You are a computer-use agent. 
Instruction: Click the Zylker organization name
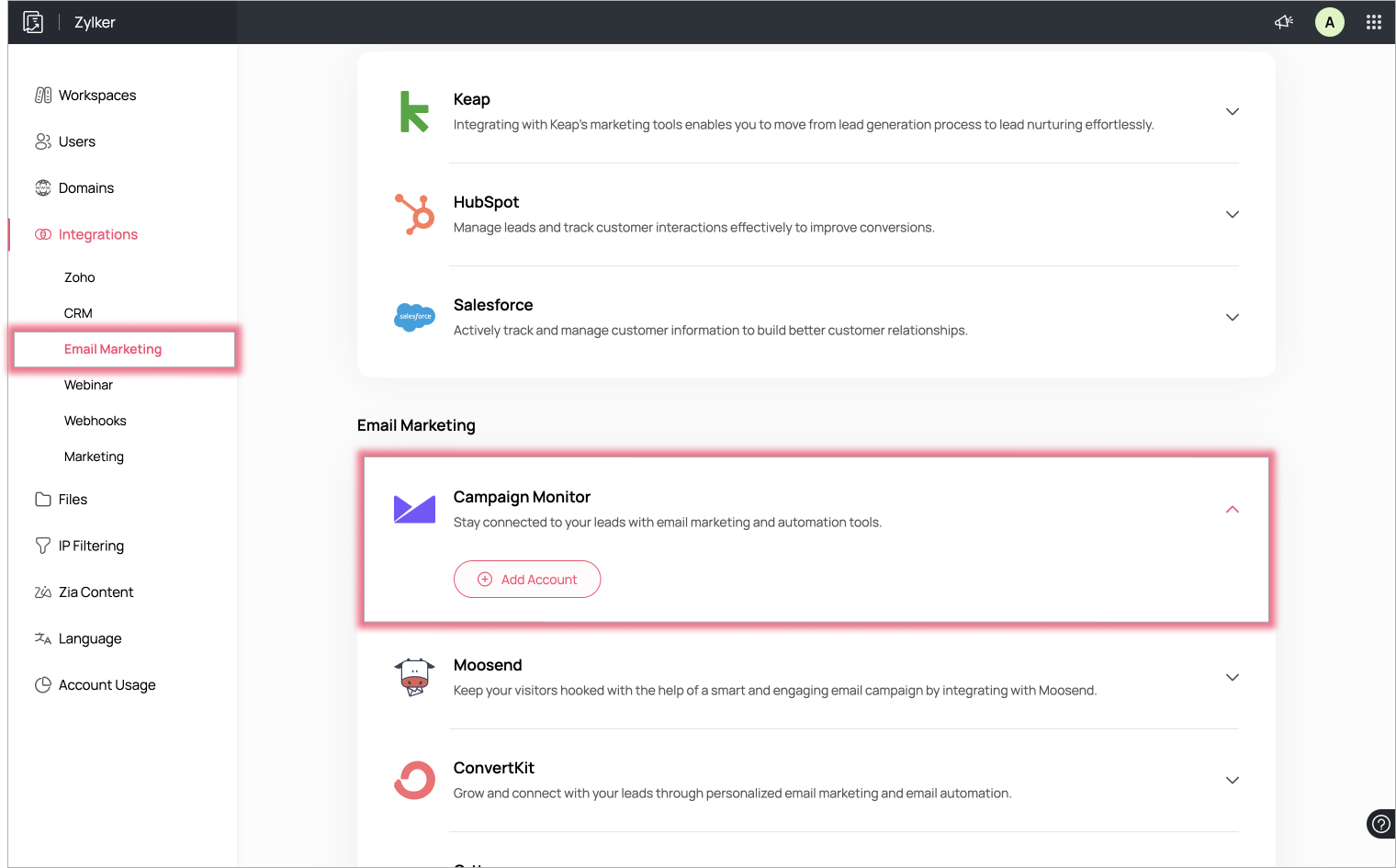[x=95, y=22]
